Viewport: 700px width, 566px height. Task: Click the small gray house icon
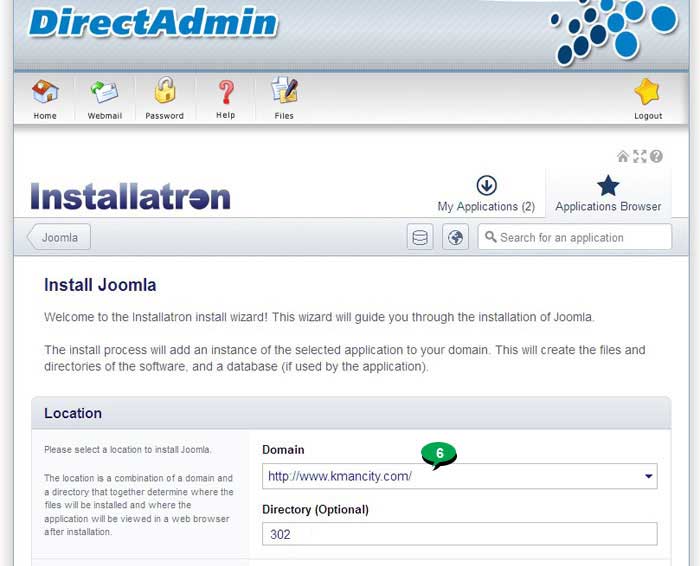click(623, 157)
